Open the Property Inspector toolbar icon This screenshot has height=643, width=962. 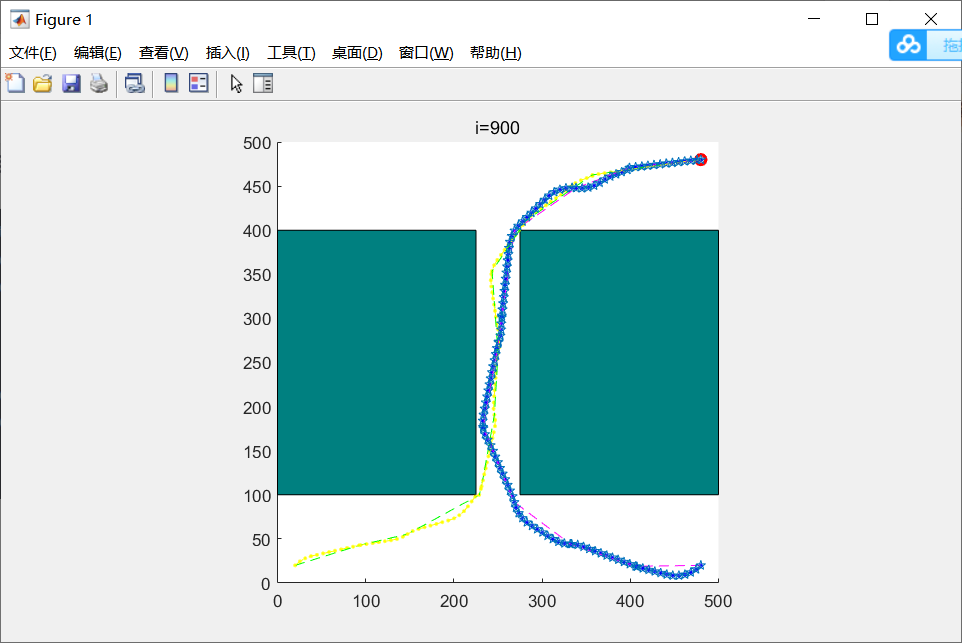point(263,83)
